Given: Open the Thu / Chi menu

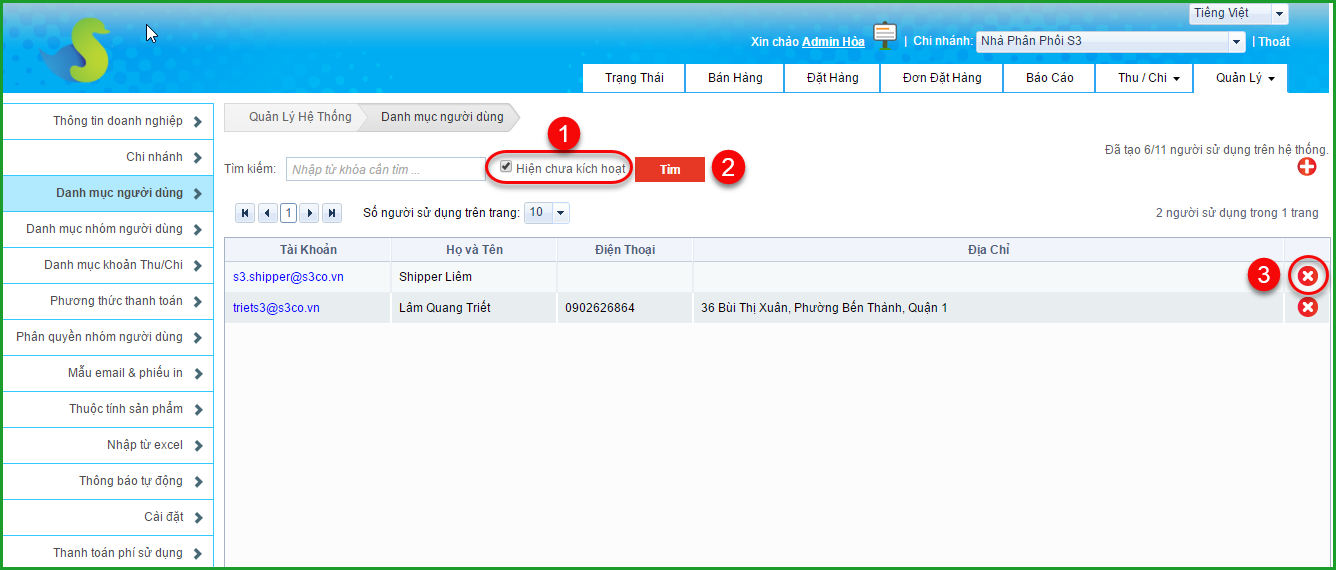Looking at the screenshot, I should pos(1148,78).
